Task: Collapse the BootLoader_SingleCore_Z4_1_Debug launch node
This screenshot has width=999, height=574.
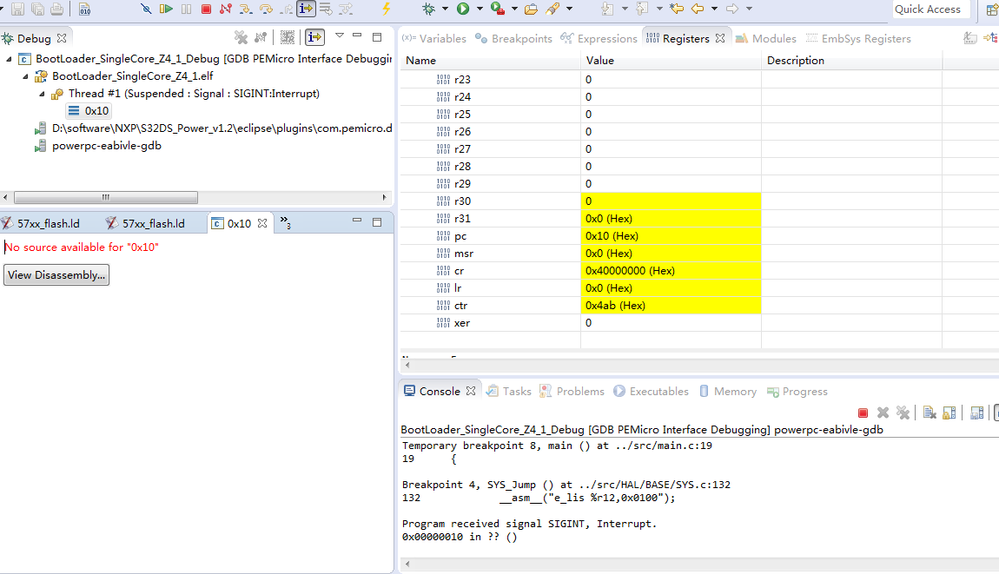Action: point(9,59)
